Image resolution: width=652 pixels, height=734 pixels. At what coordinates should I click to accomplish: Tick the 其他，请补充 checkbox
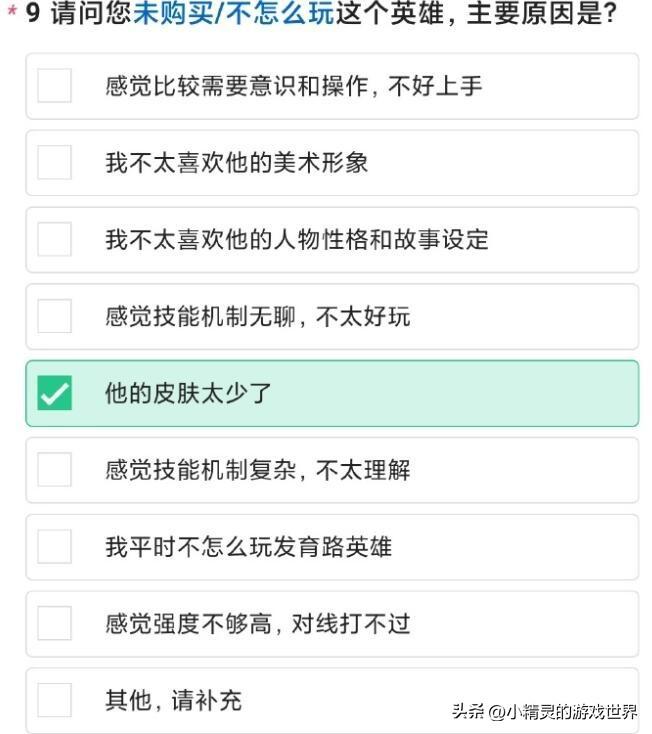pos(54,700)
